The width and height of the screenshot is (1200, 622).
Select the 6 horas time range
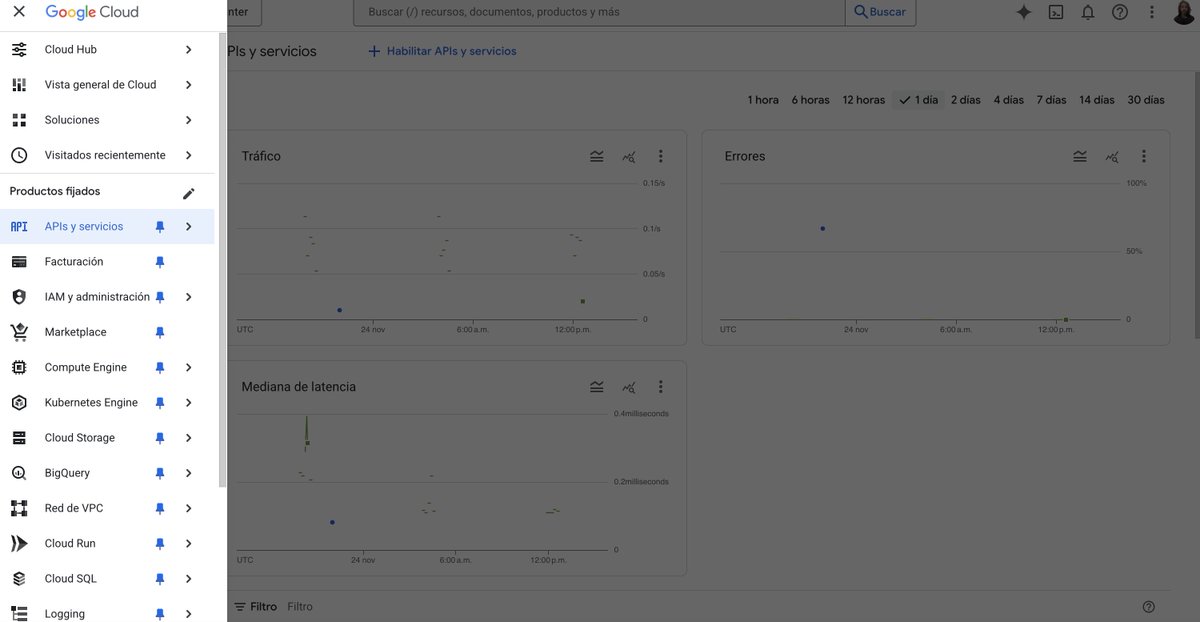[811, 100]
